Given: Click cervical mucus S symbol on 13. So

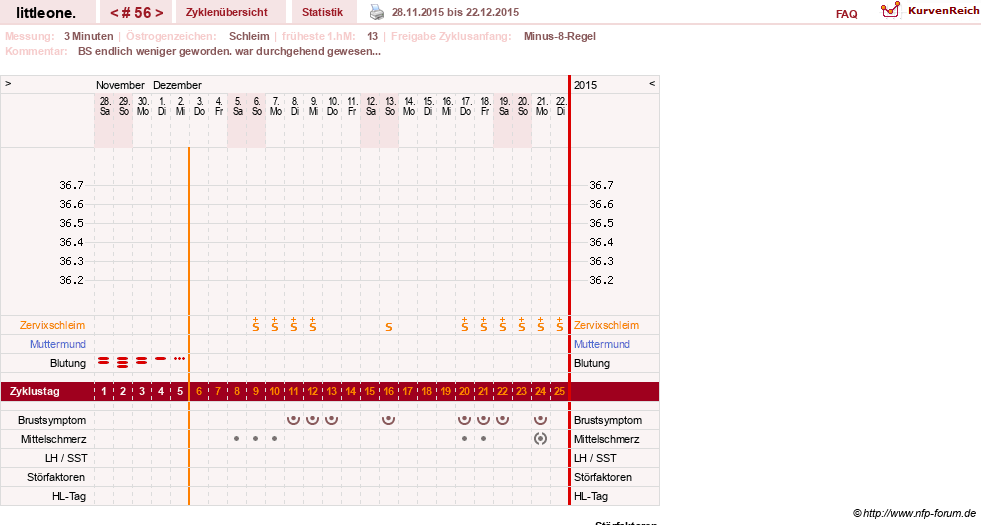Looking at the screenshot, I should click(389, 327).
